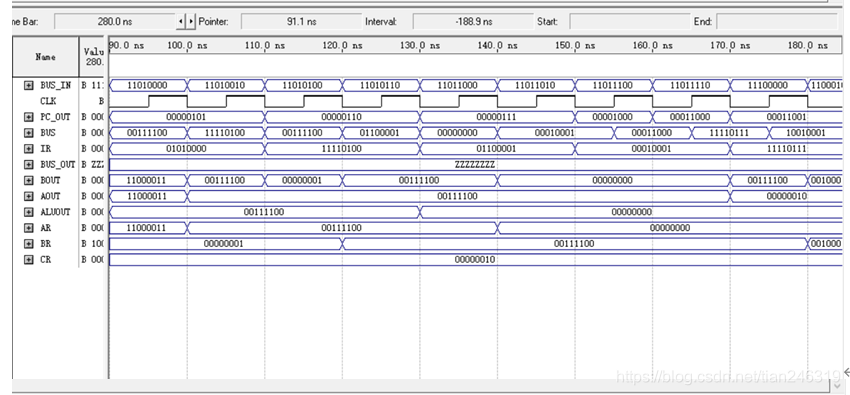This screenshot has width=850, height=395.
Task: Click PC_OUT value 00000111
Action: coord(497,116)
